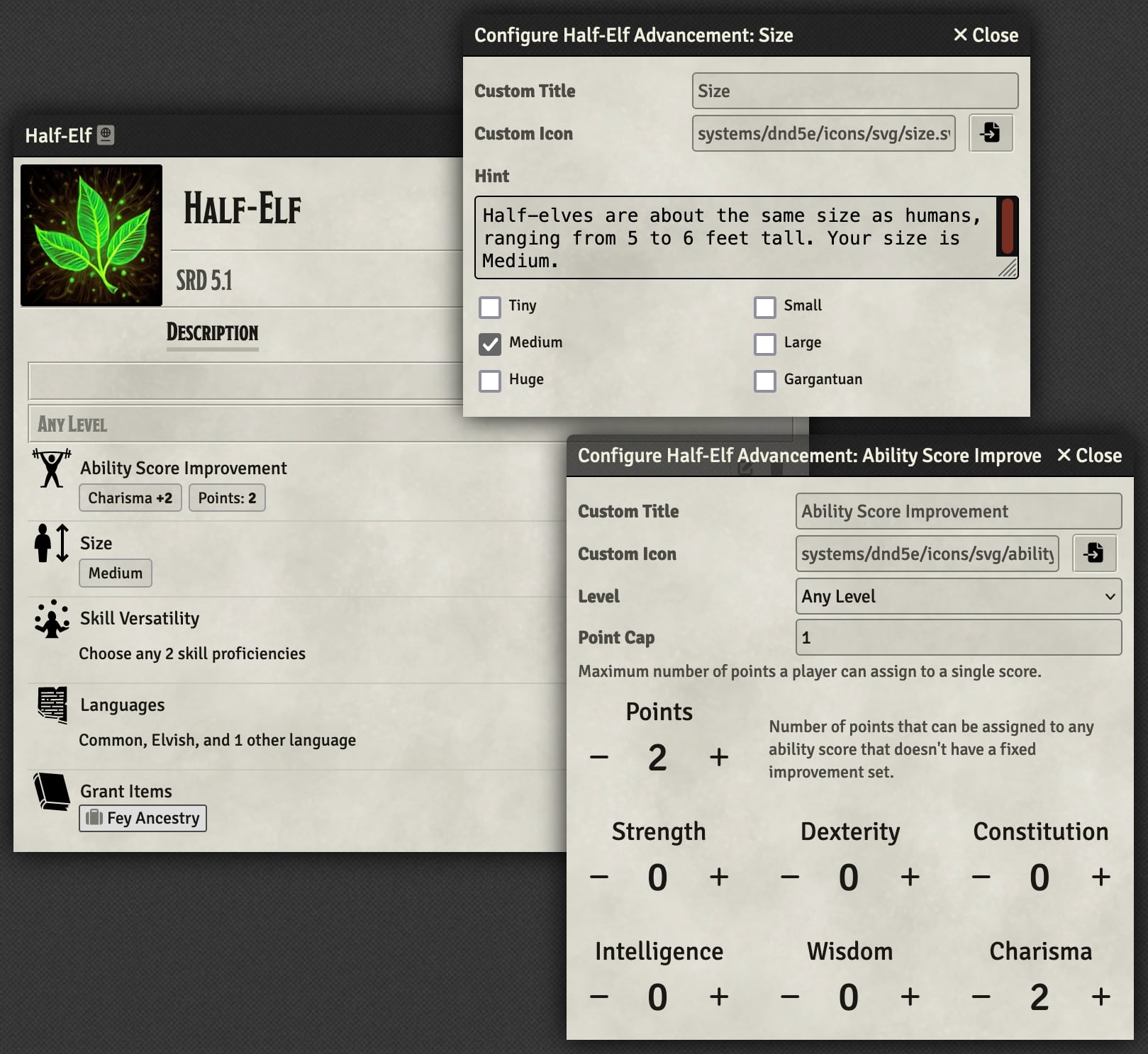Increase Charisma score improvement
This screenshot has width=1148, height=1054.
pos(1100,997)
